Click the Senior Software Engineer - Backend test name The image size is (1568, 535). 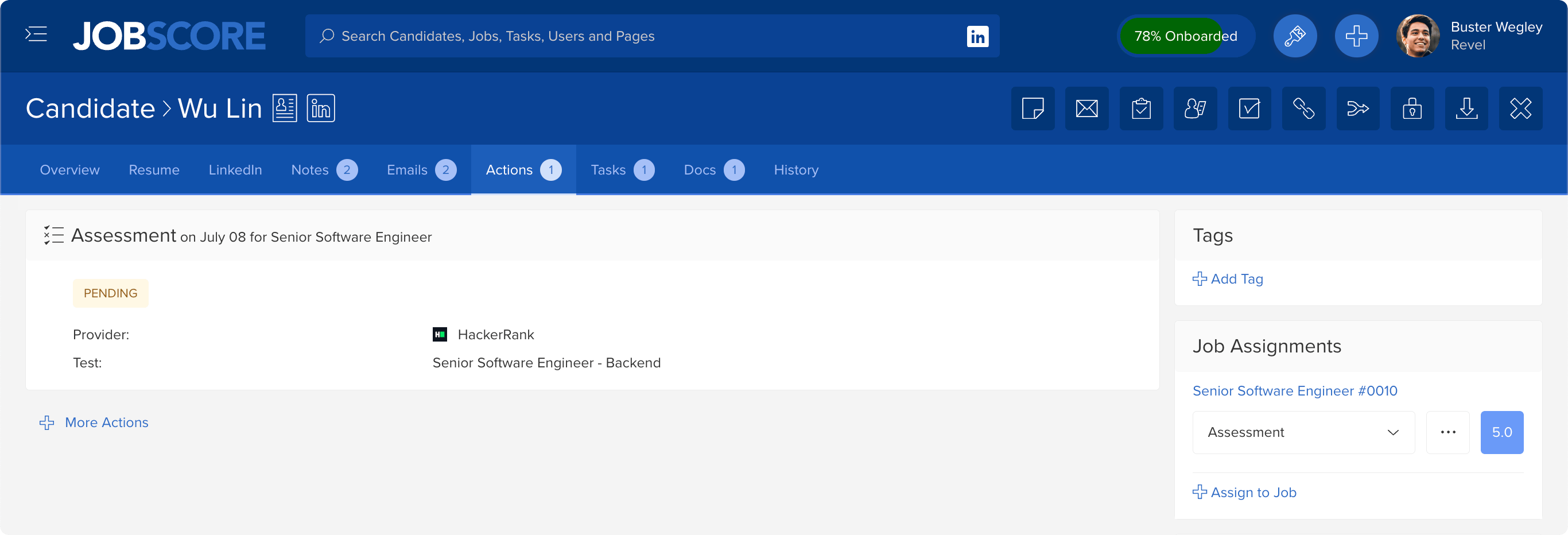(x=546, y=363)
